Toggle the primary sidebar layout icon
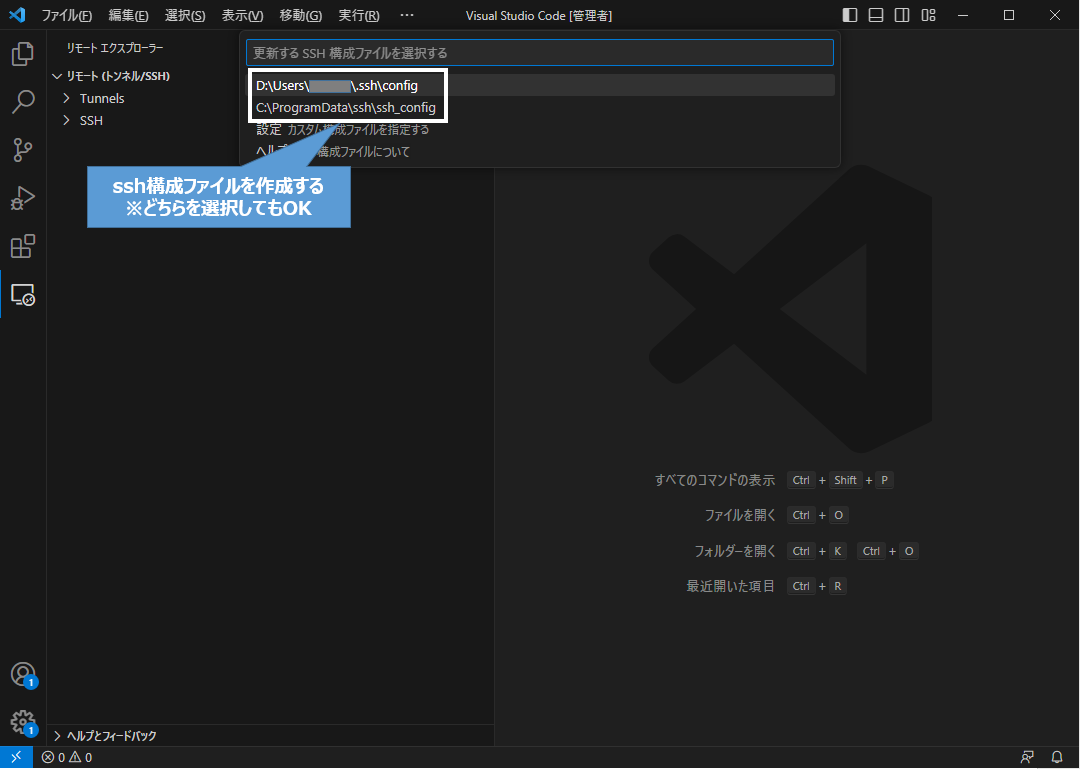Image resolution: width=1080 pixels, height=769 pixels. point(850,15)
